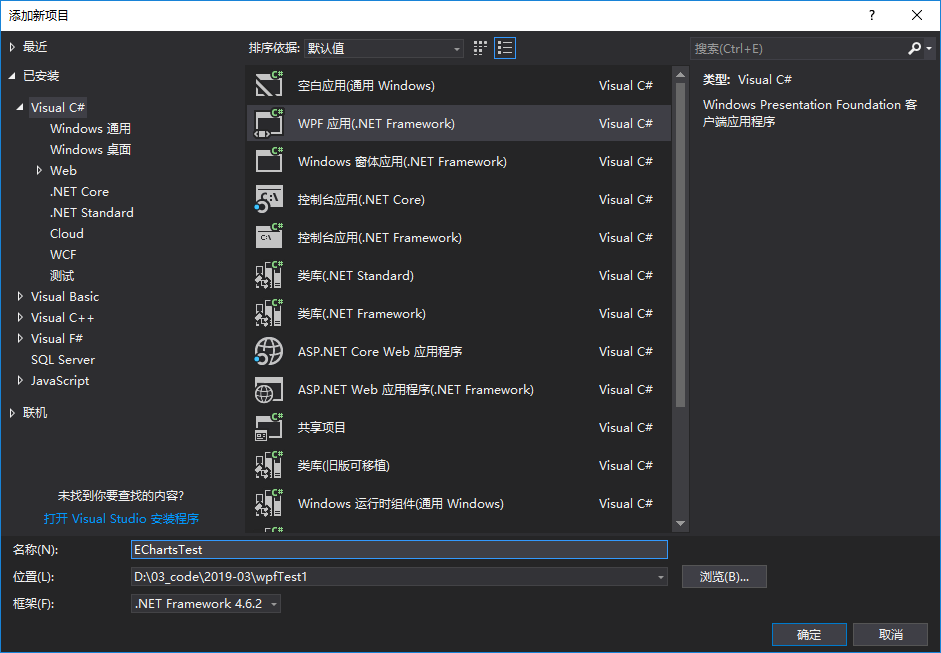Expand the Web node under Visual C#

tap(39, 170)
